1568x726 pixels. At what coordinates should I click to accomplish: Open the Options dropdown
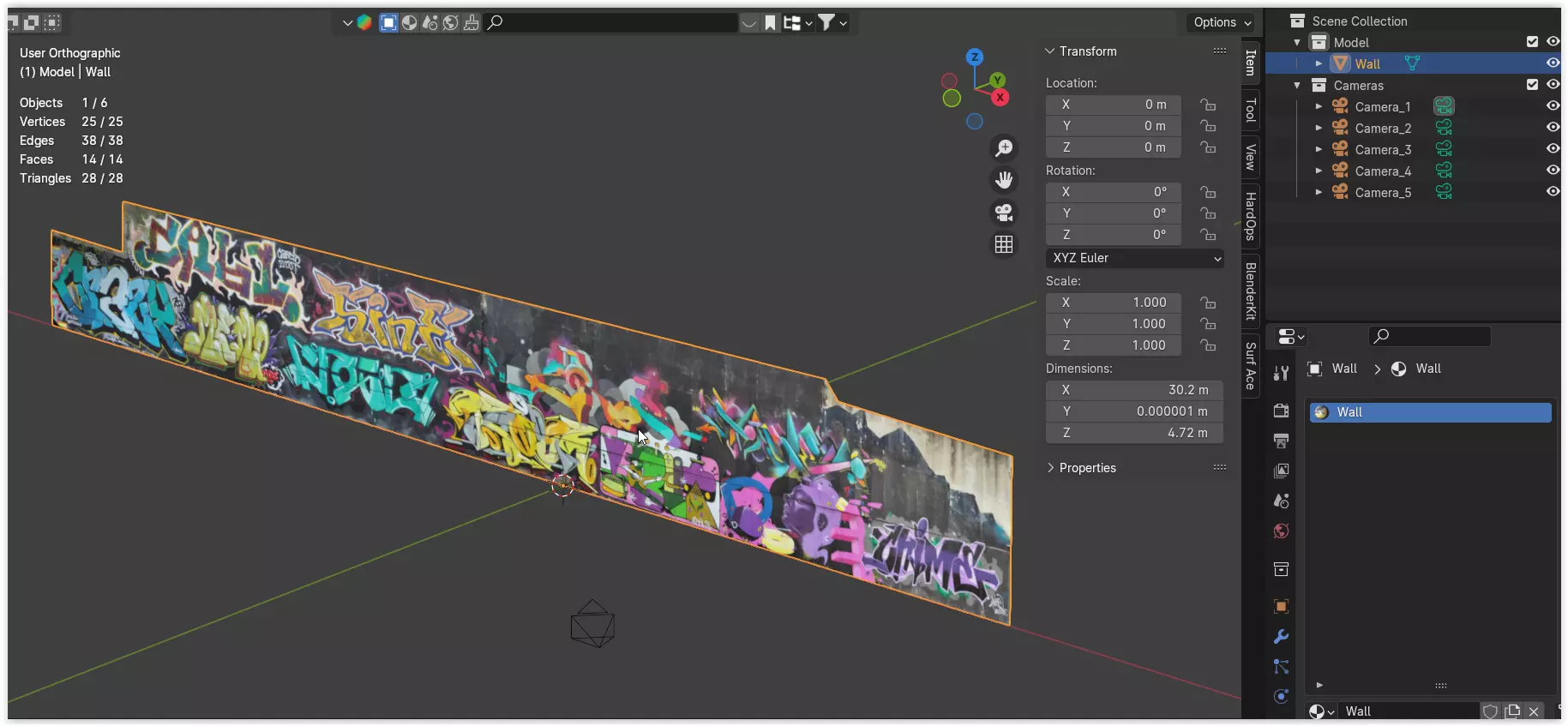(x=1222, y=22)
